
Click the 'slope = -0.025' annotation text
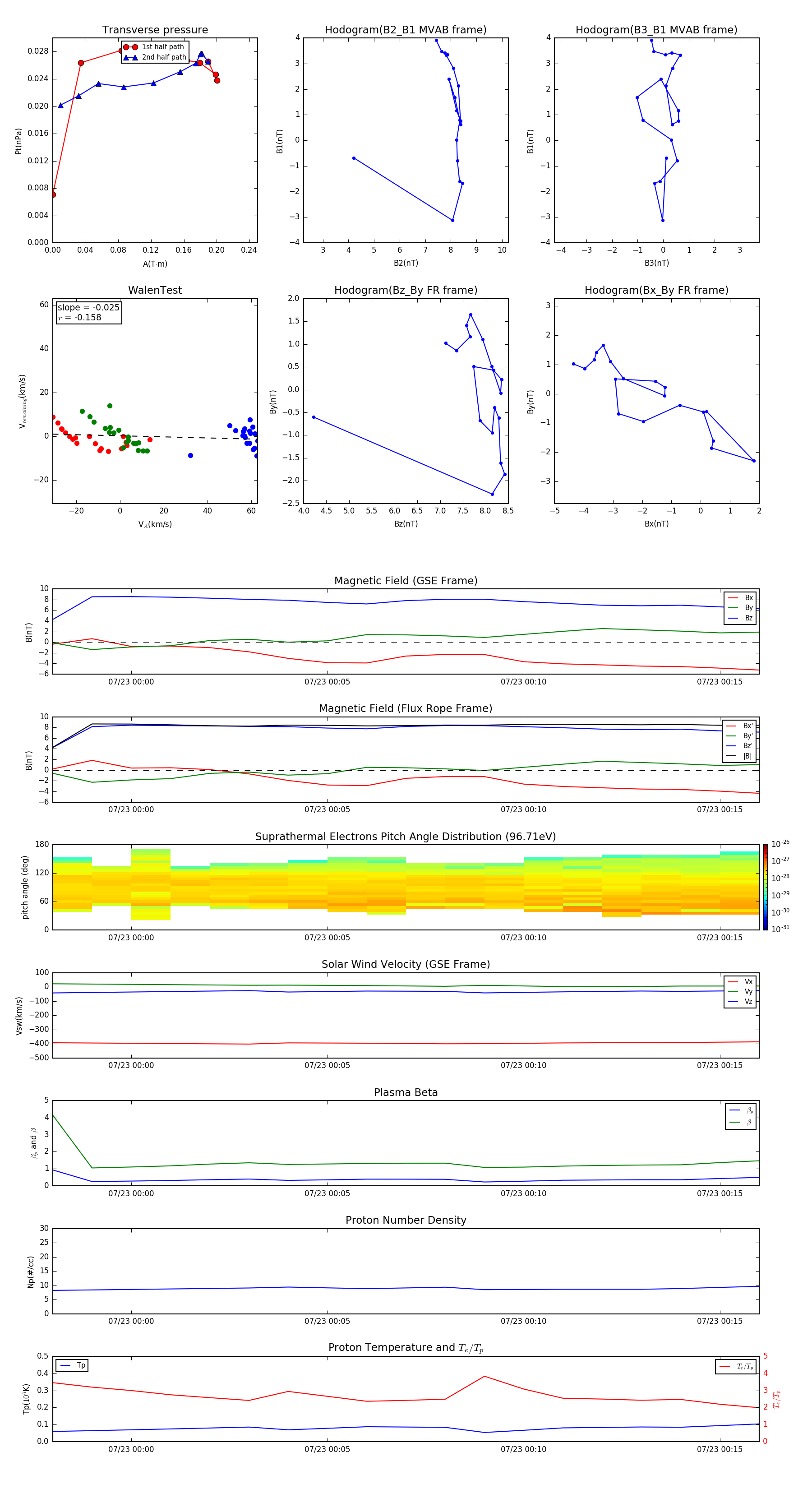click(x=88, y=308)
